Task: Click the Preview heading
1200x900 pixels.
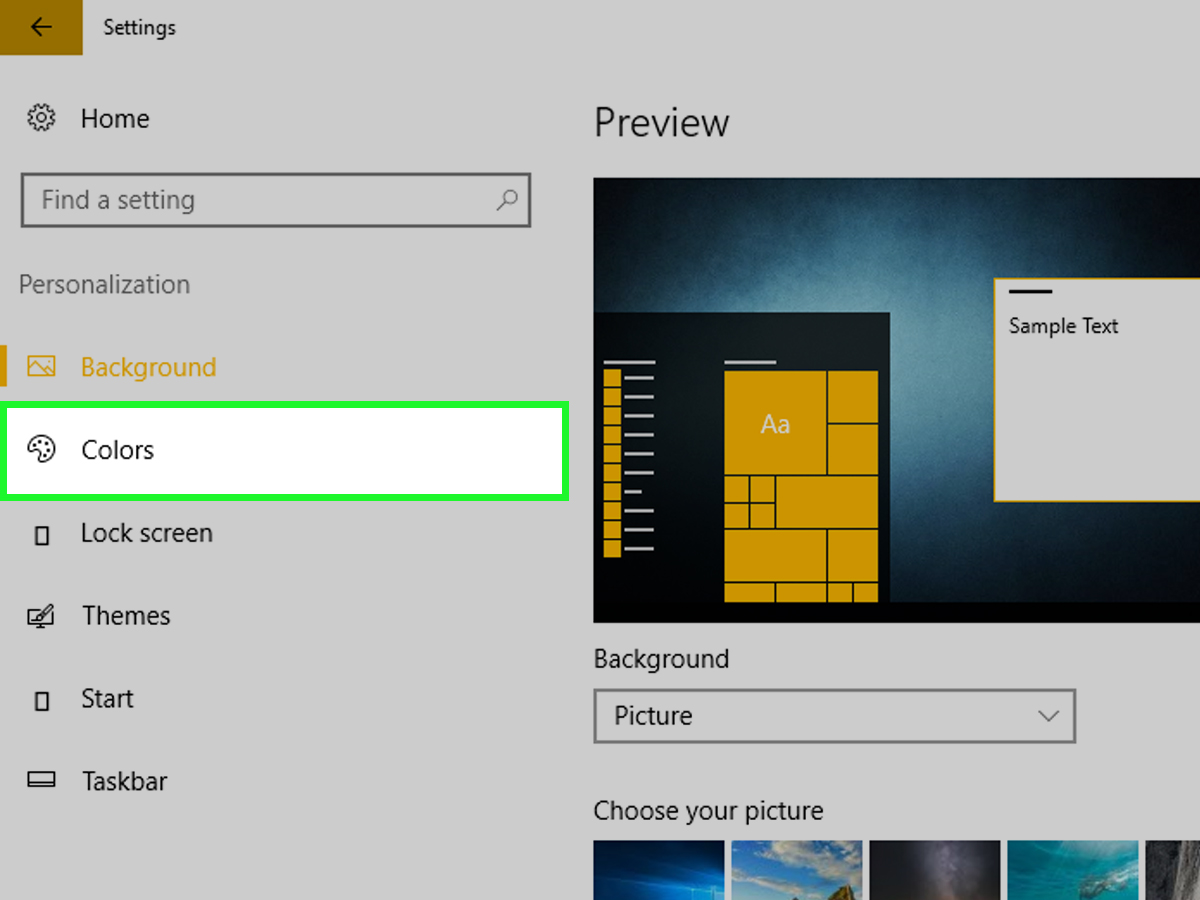Action: pos(662,123)
